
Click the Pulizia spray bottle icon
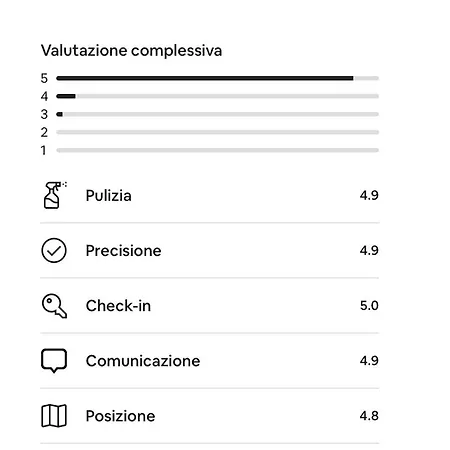click(55, 195)
